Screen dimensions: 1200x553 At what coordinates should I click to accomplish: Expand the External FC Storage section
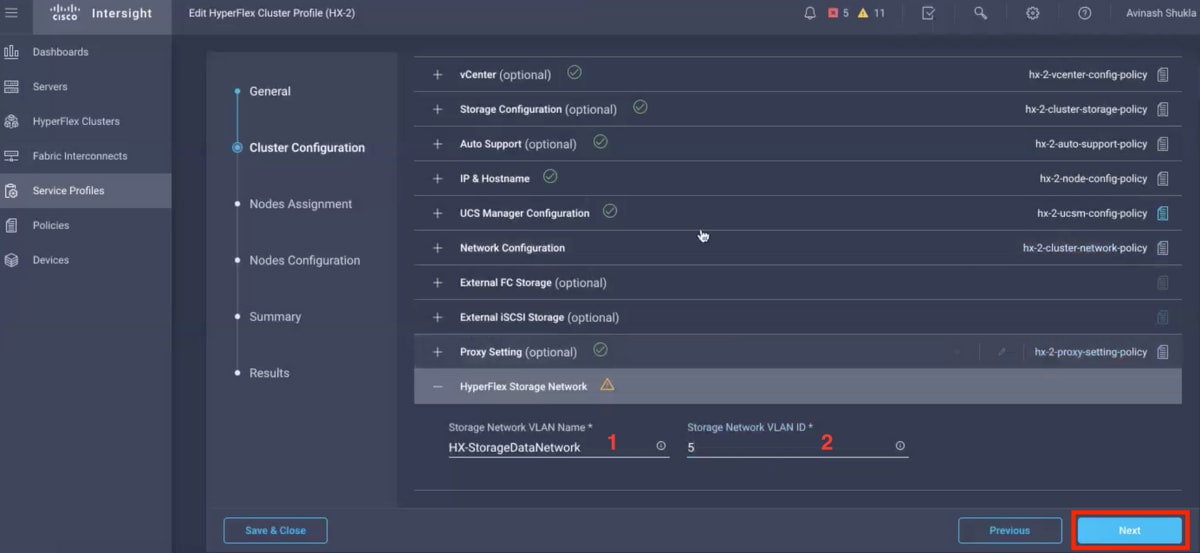point(437,283)
